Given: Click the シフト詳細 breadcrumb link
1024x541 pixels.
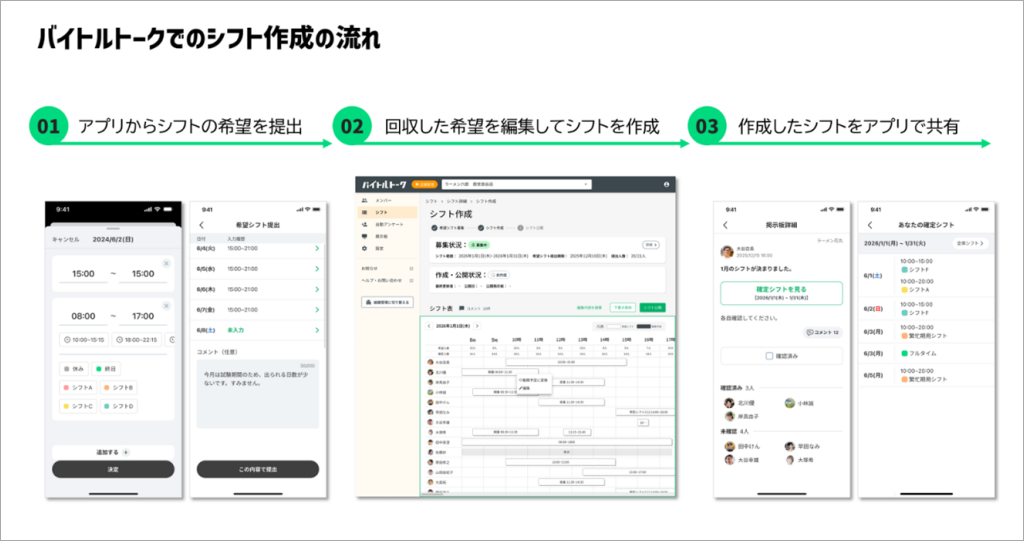Looking at the screenshot, I should [456, 201].
